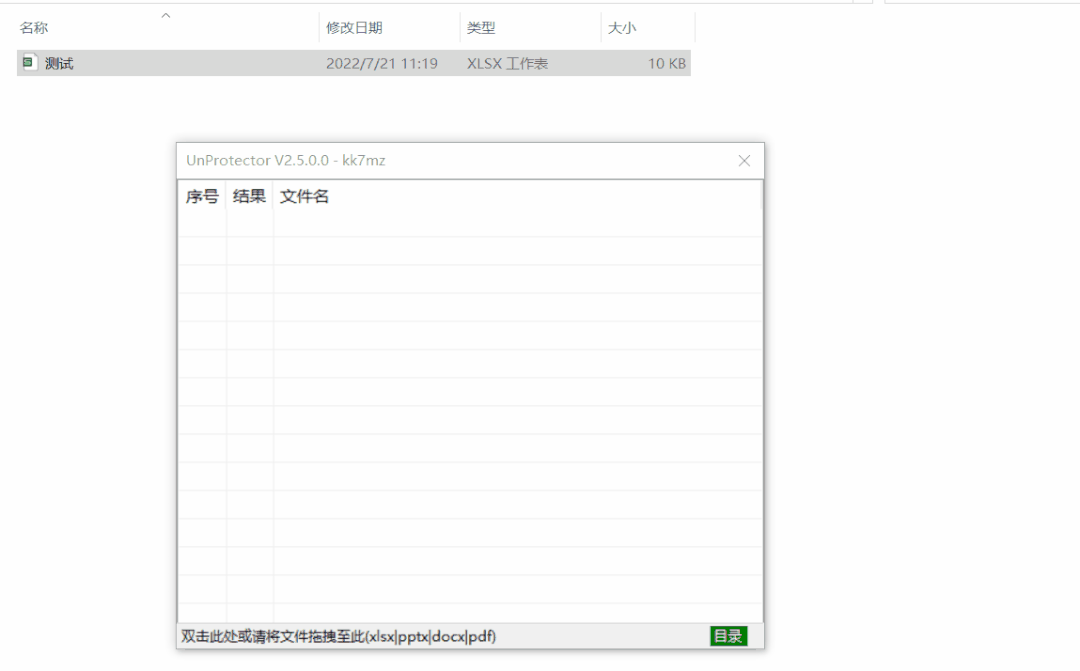This screenshot has height=671, width=1080.
Task: Click the 10 KB size cell
Action: click(666, 64)
